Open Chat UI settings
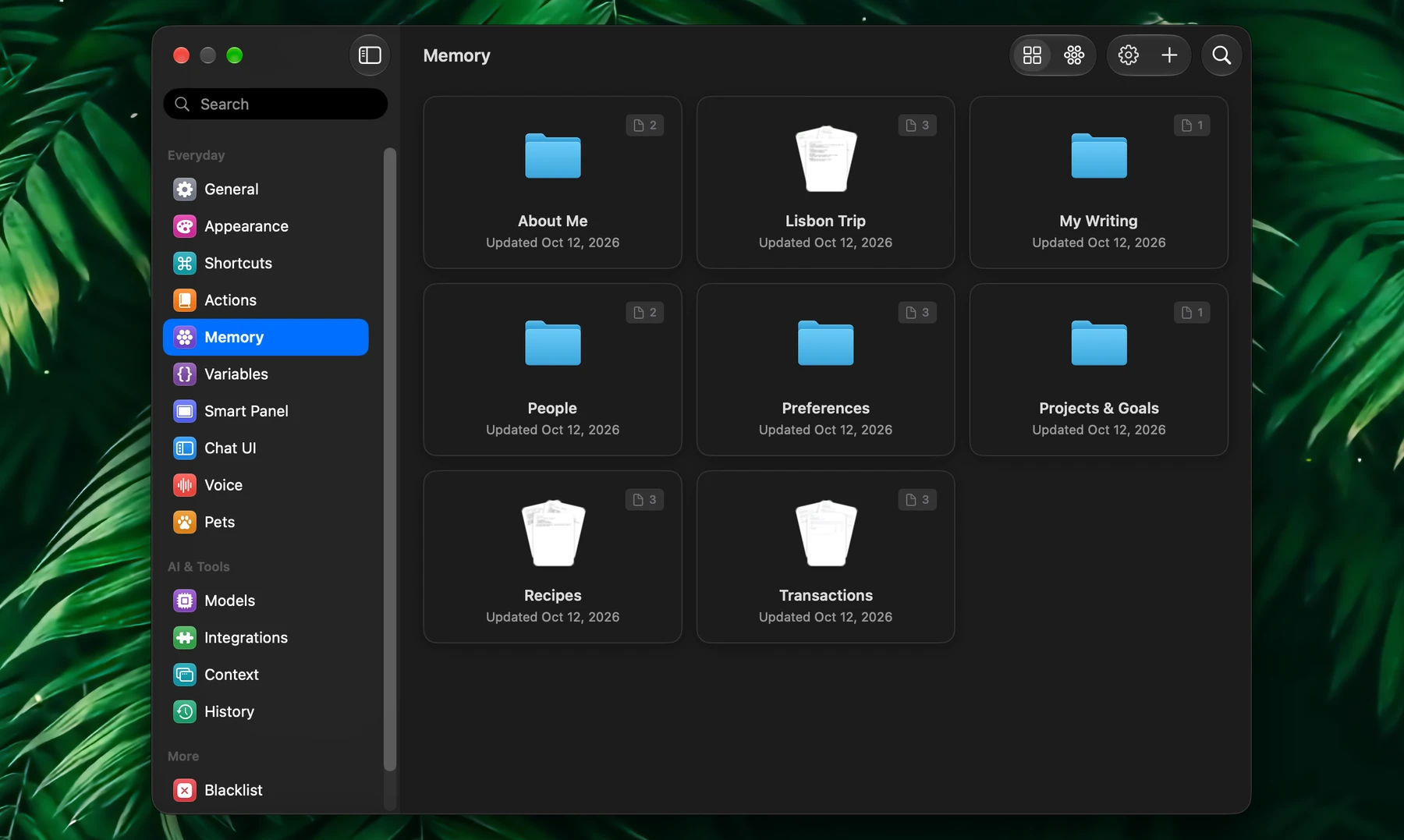1404x840 pixels. click(x=265, y=448)
